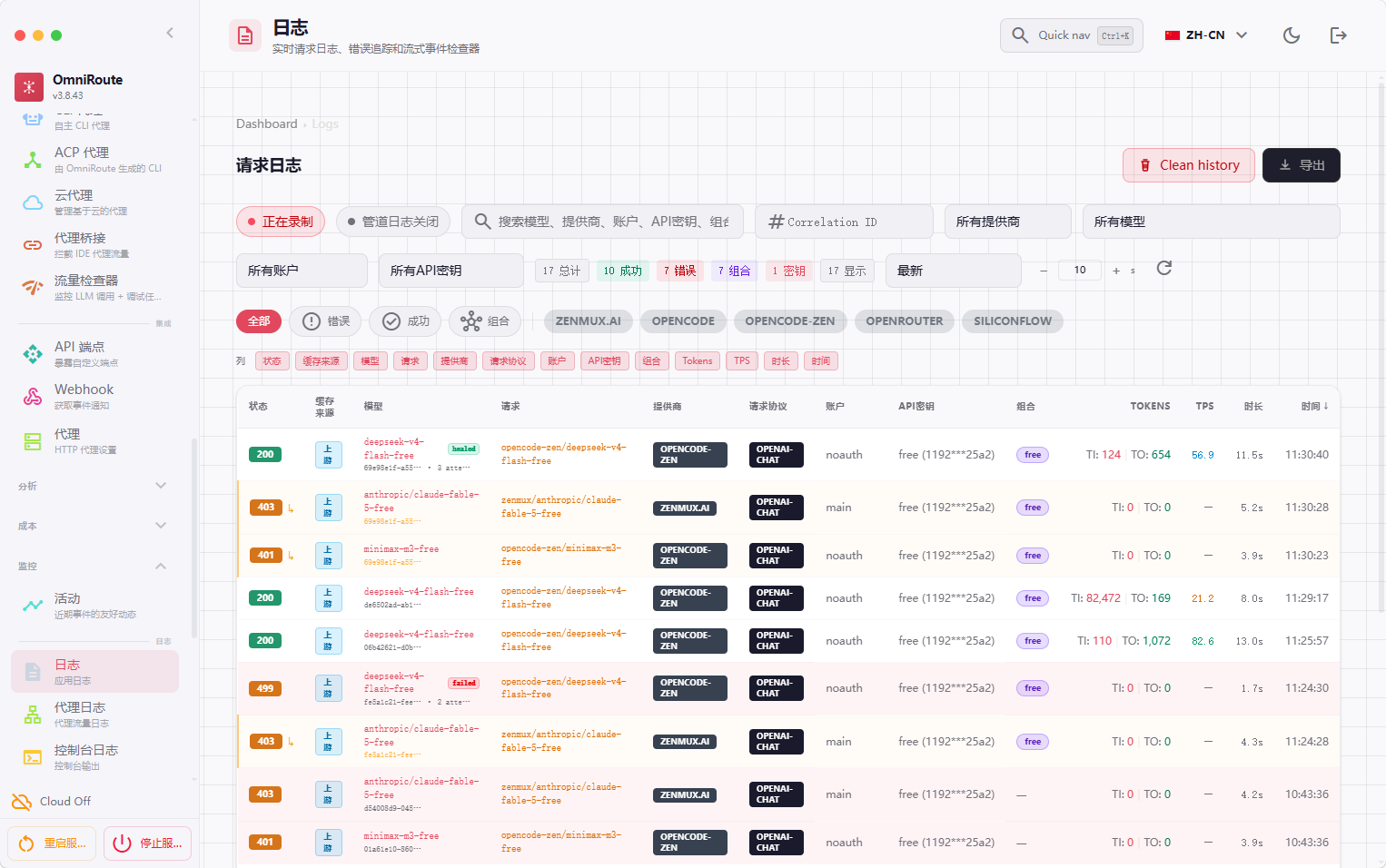
Task: Click the Correlation ID input field
Action: (844, 222)
